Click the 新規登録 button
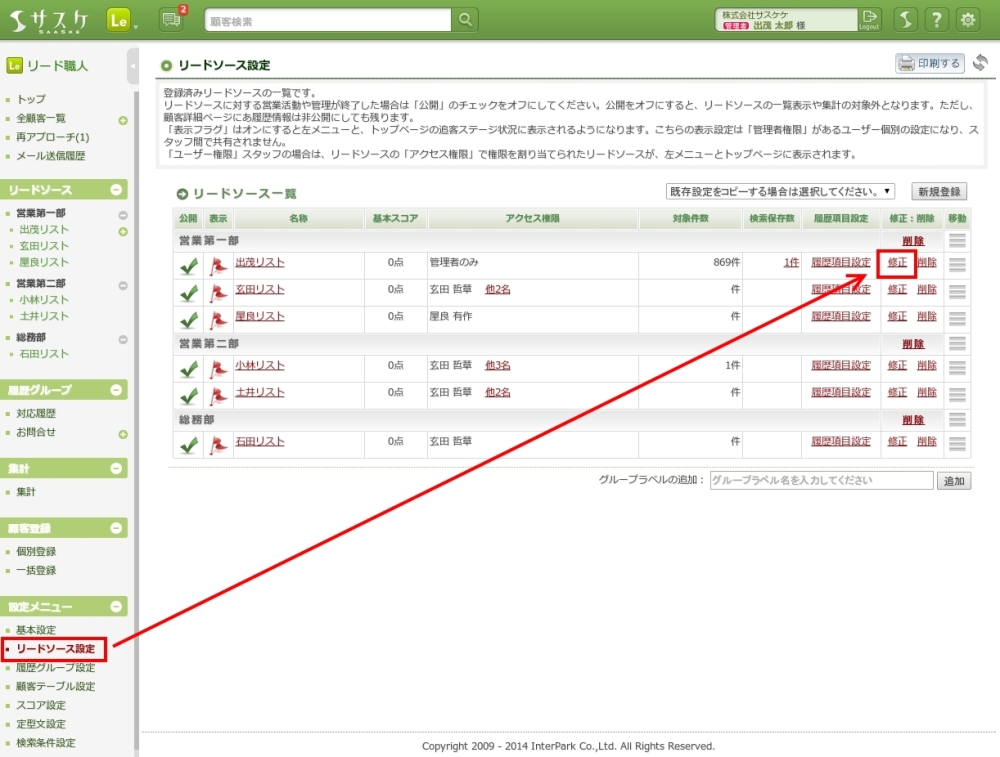1000x757 pixels. [x=939, y=192]
